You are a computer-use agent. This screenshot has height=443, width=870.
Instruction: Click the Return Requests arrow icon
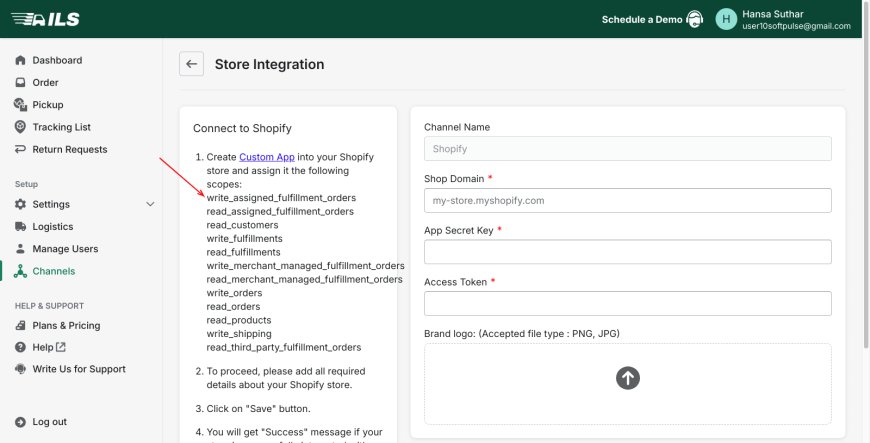pyautogui.click(x=21, y=149)
